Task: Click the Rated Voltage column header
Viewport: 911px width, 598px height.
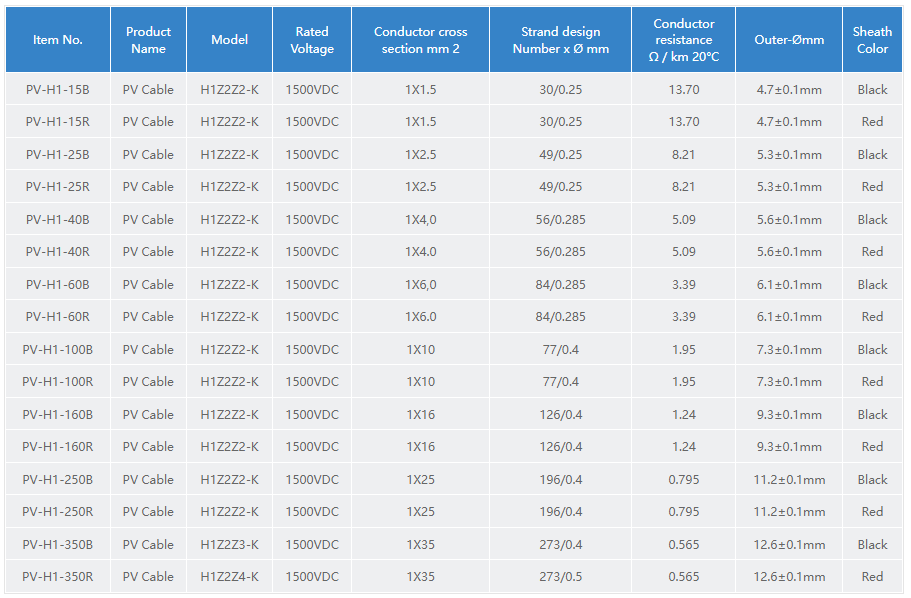Action: tap(312, 40)
